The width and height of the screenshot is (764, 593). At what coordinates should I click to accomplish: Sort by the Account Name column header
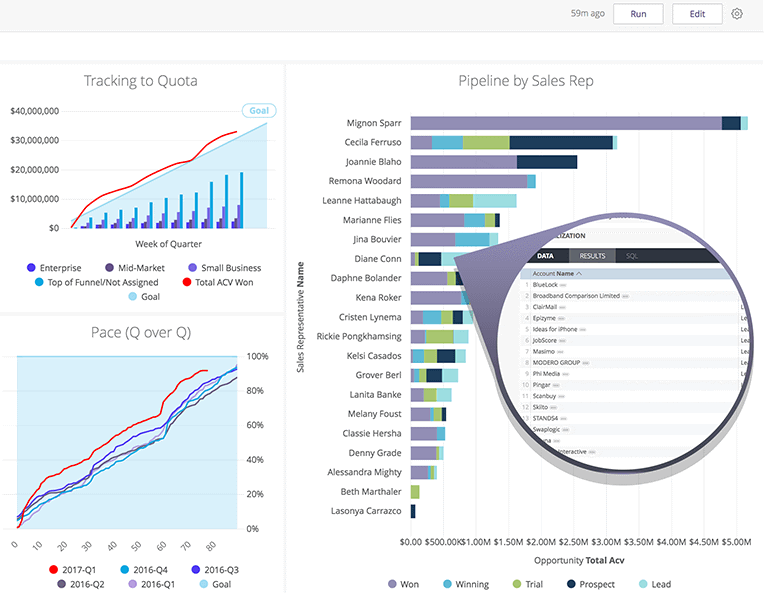(x=556, y=273)
